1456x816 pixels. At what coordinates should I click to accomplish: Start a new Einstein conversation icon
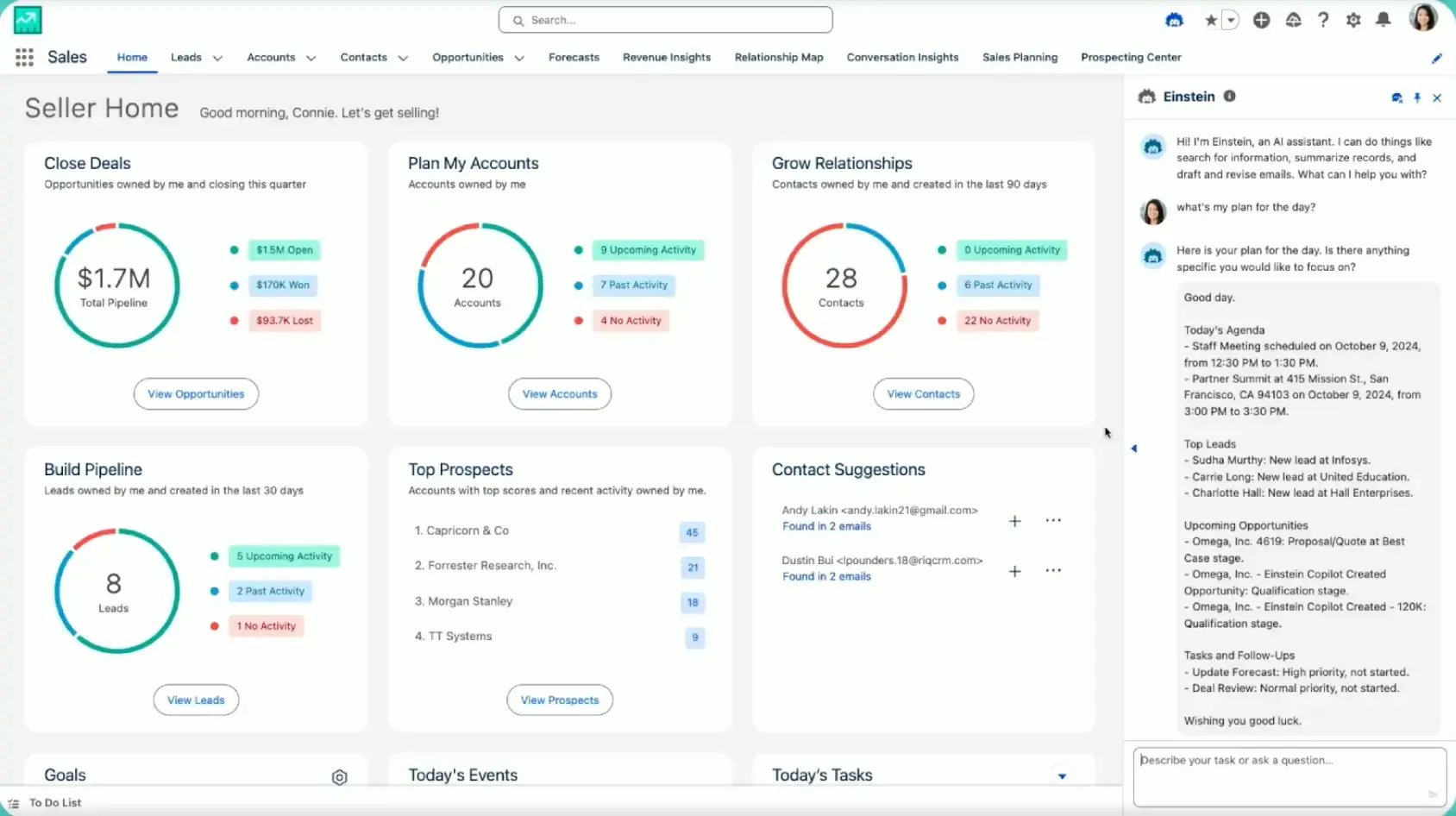coord(1396,97)
